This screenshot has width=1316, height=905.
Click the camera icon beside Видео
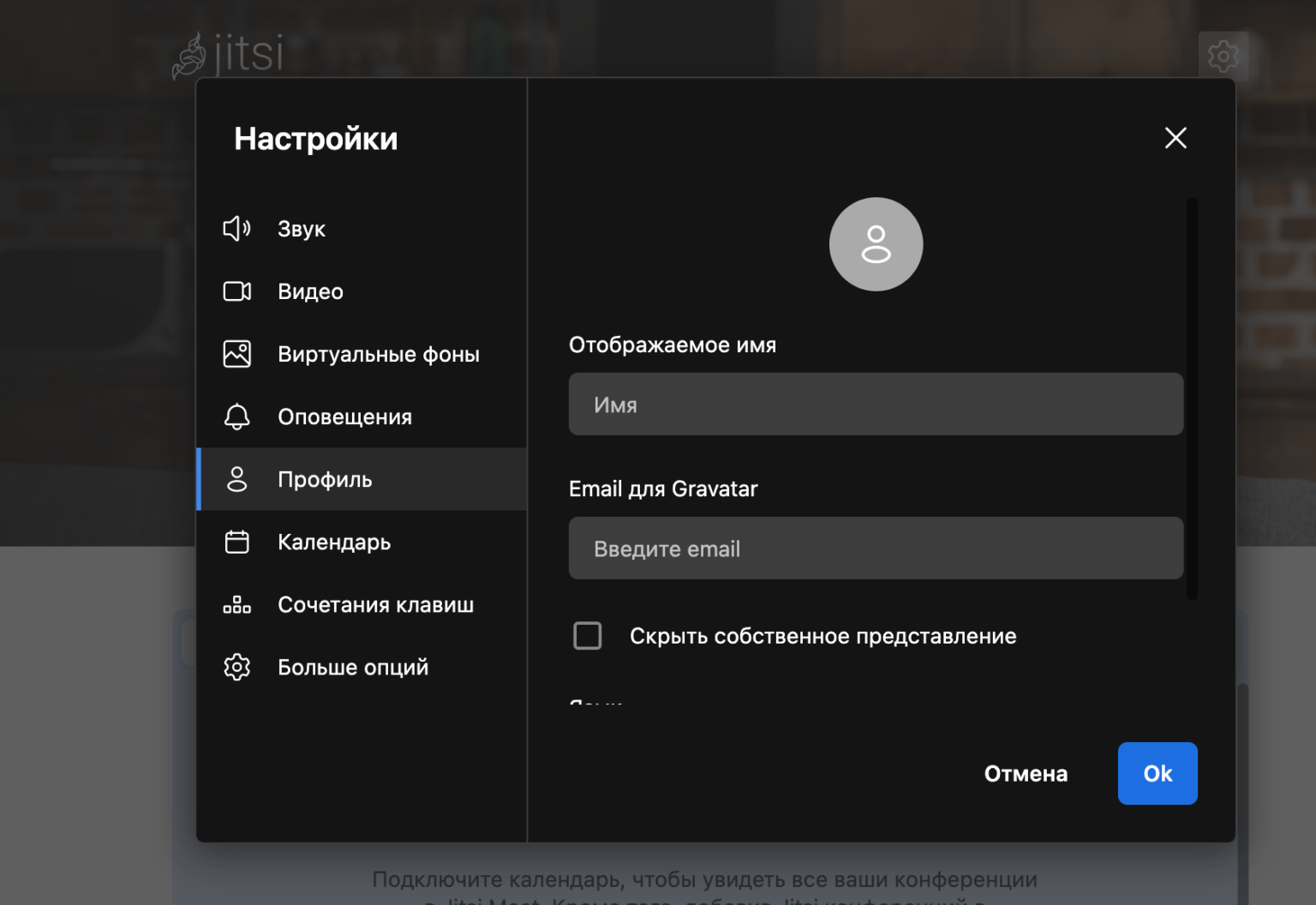tap(236, 291)
